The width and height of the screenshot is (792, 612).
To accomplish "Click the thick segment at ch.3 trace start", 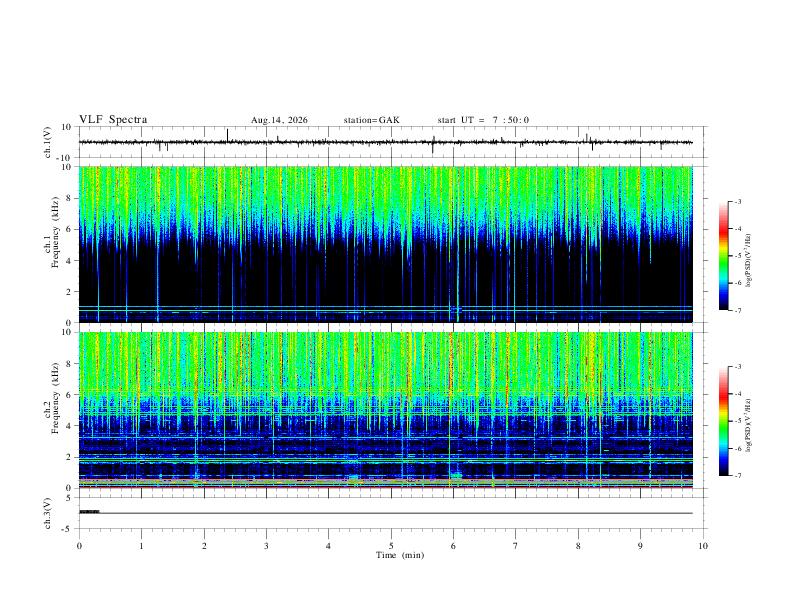I will click(x=89, y=512).
